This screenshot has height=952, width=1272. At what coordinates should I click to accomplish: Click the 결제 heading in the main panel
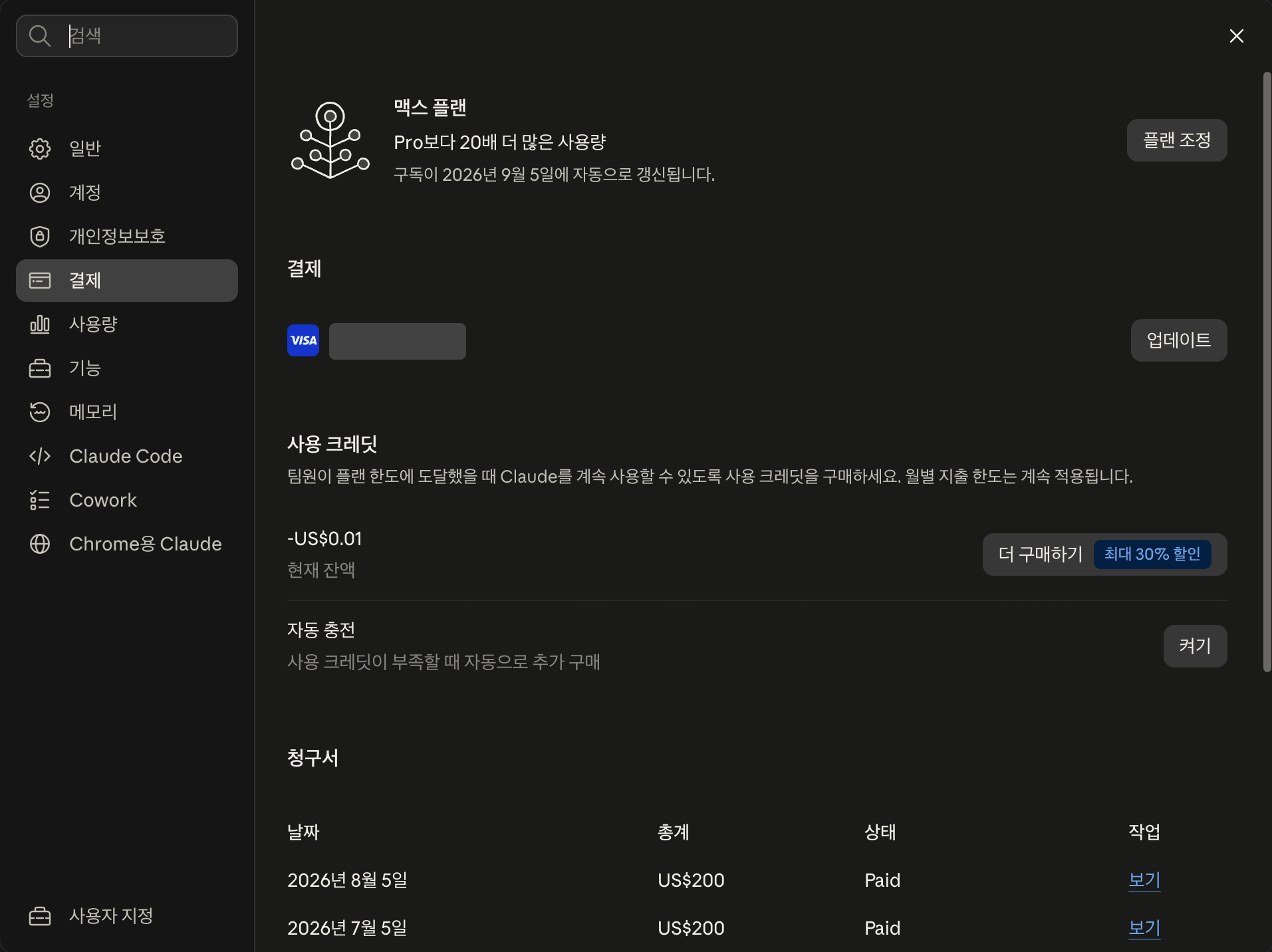pyautogui.click(x=305, y=269)
